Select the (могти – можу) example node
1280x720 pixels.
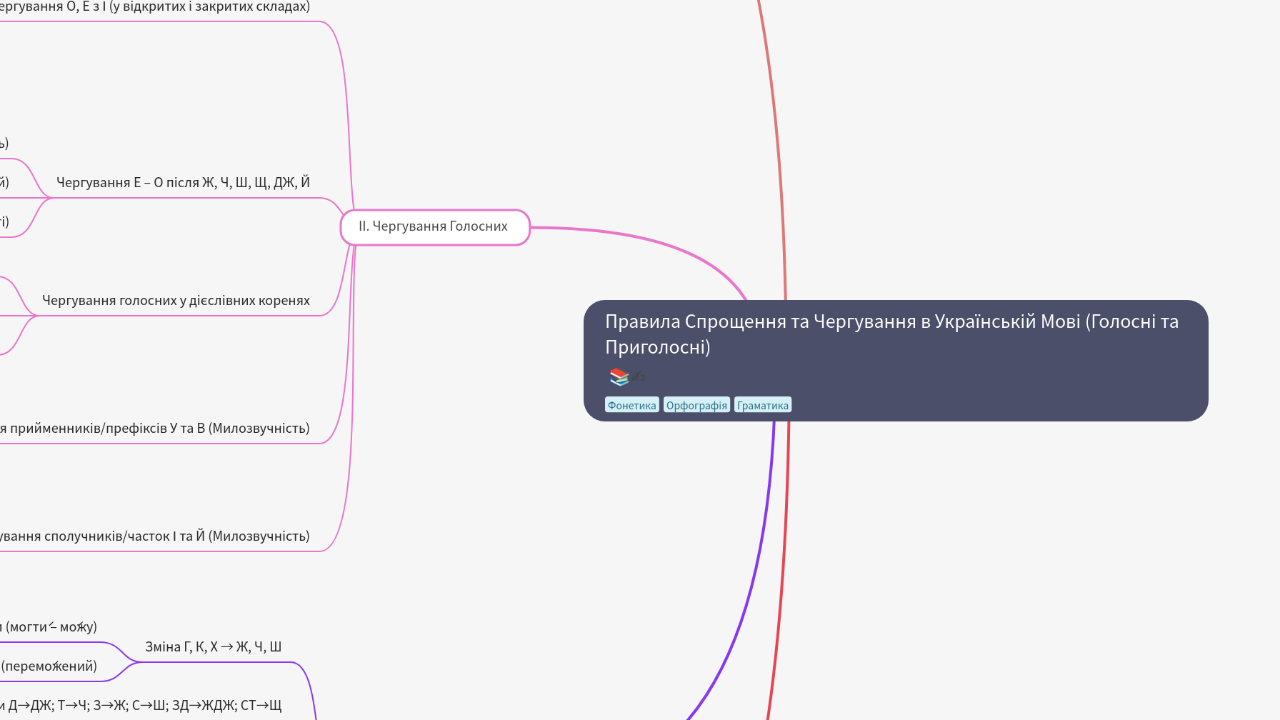click(x=48, y=627)
